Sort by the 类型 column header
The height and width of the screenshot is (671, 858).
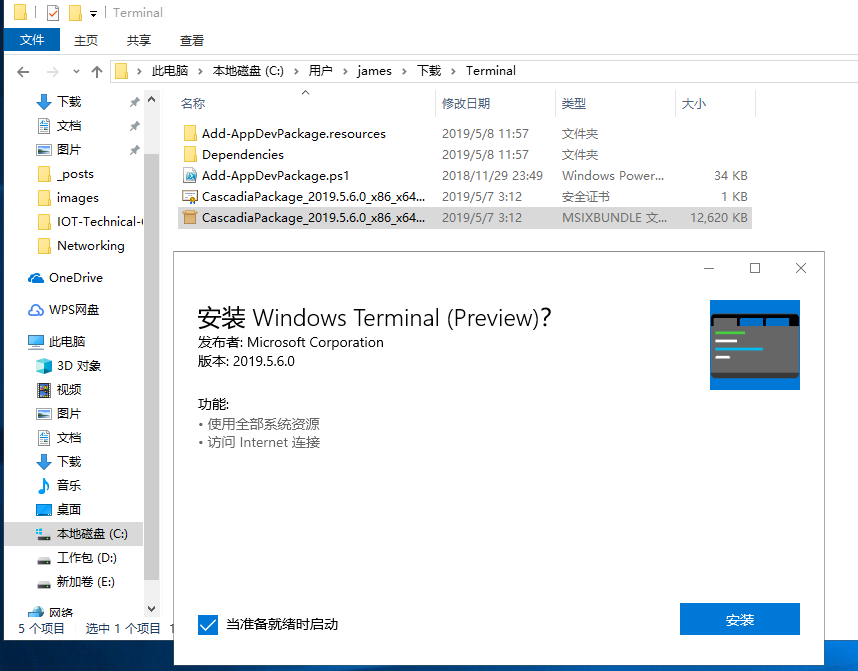(573, 103)
